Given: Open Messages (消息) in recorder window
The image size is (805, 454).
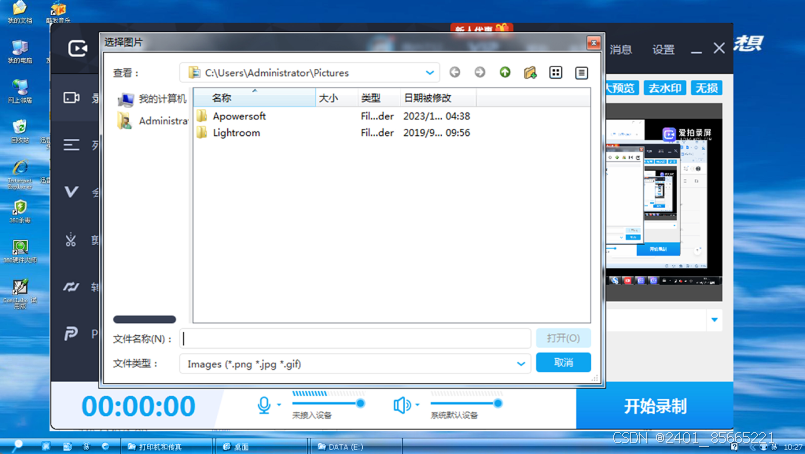Looking at the screenshot, I should [621, 50].
